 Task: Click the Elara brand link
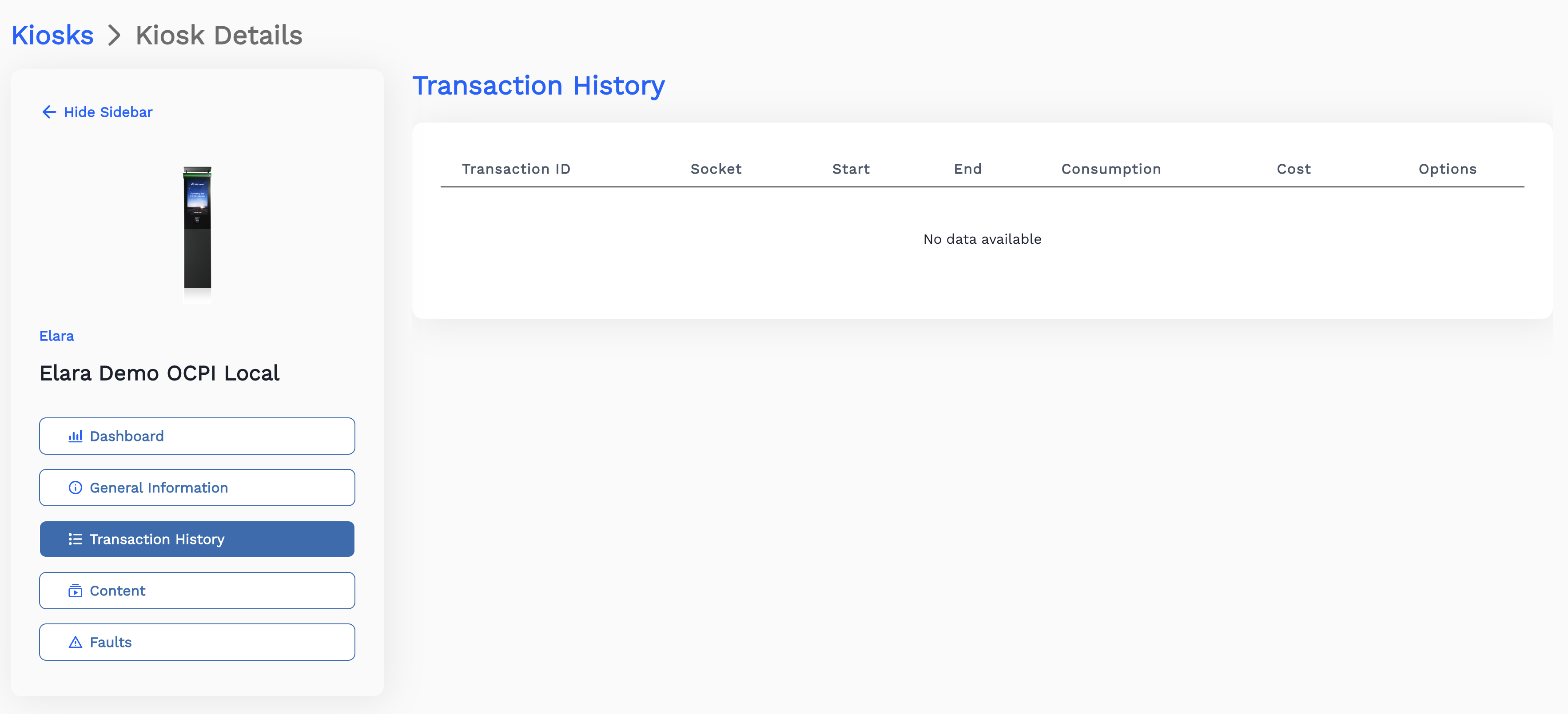pos(56,336)
